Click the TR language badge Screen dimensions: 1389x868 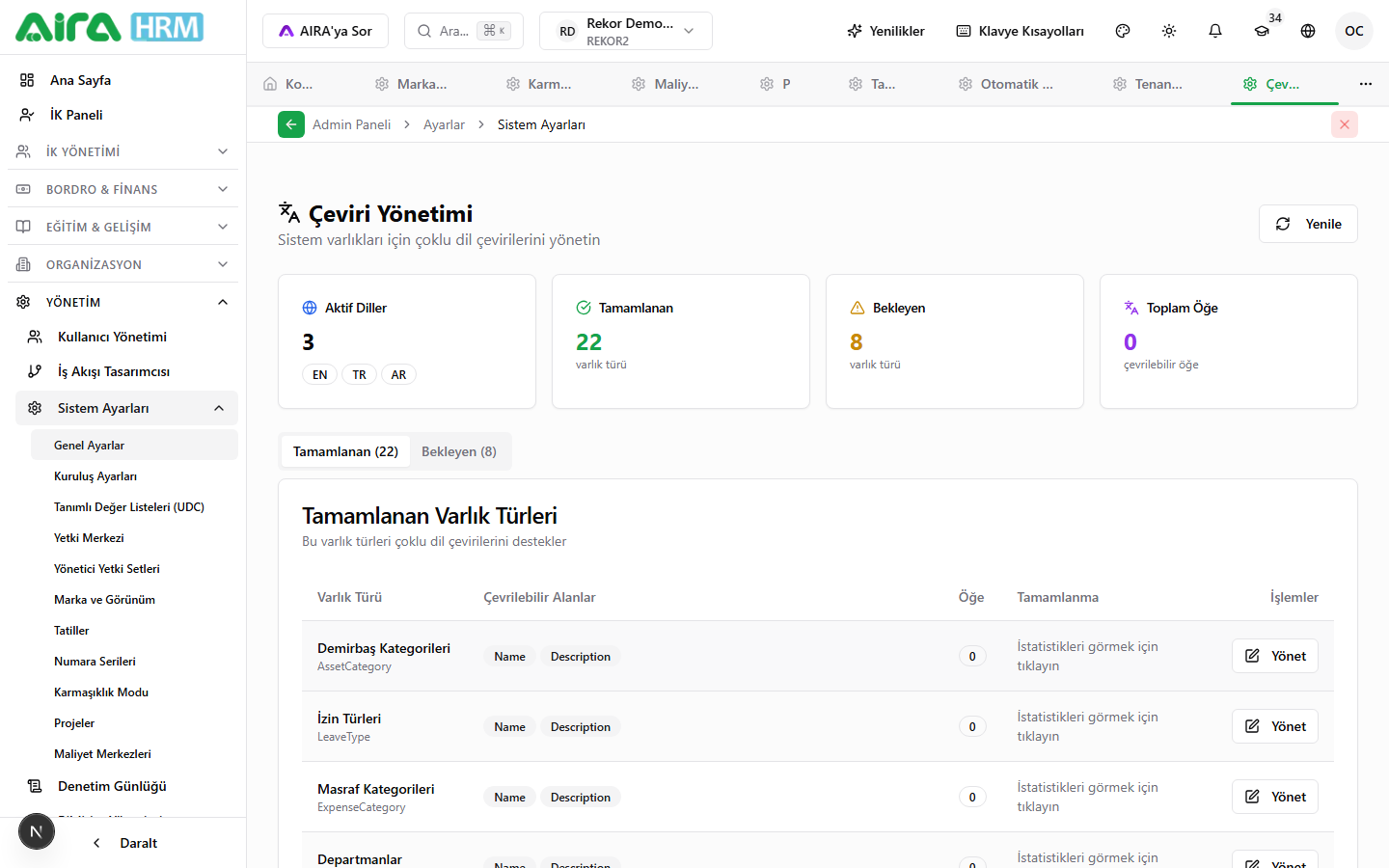point(360,375)
